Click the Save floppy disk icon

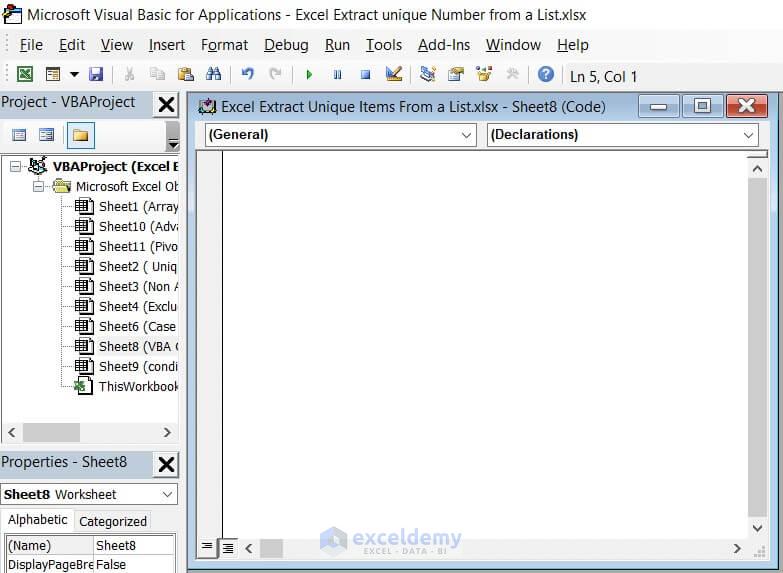pyautogui.click(x=96, y=74)
